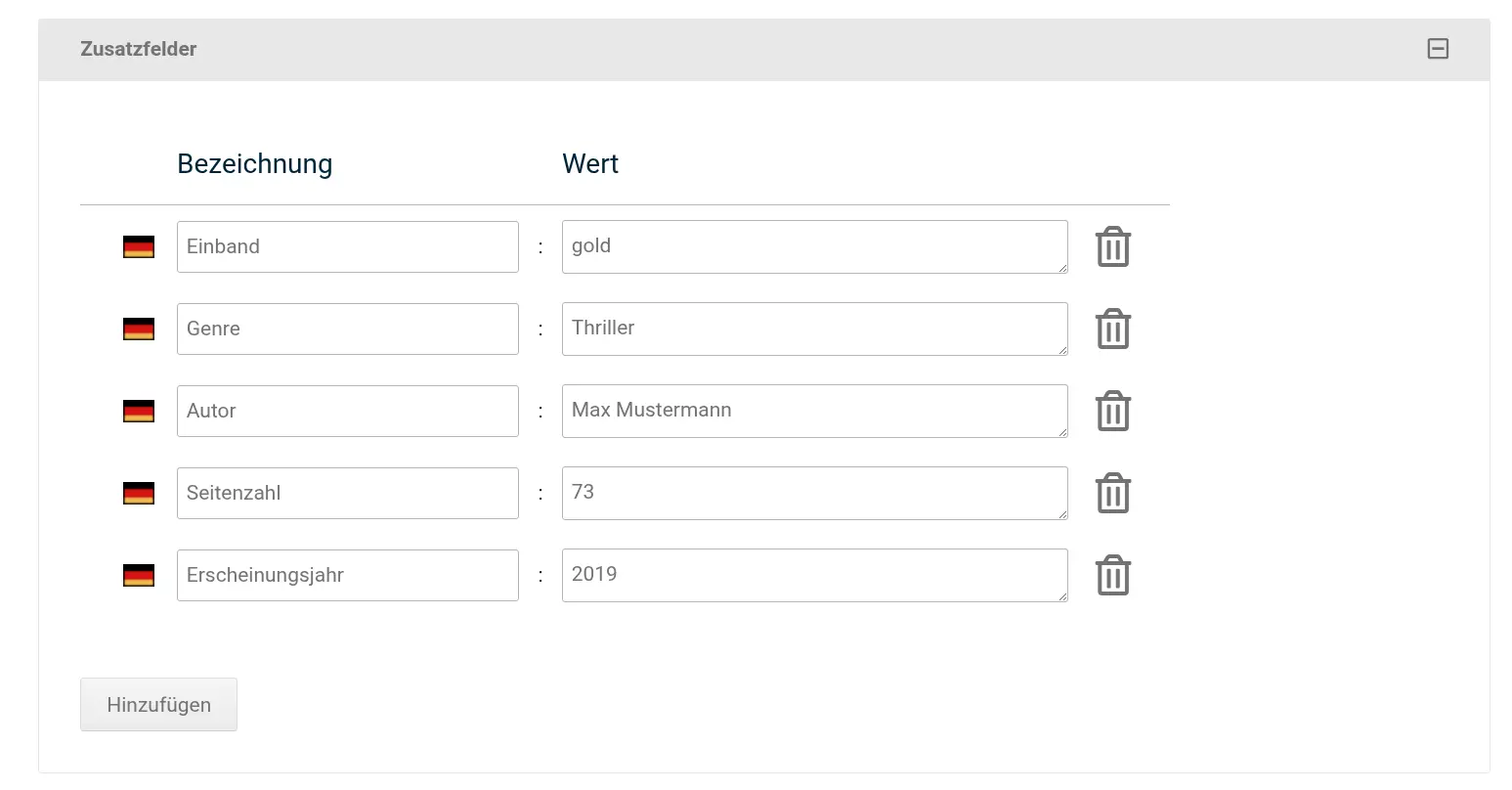Delete the Einband row with trash icon
The height and width of the screenshot is (790, 1512).
click(1112, 246)
